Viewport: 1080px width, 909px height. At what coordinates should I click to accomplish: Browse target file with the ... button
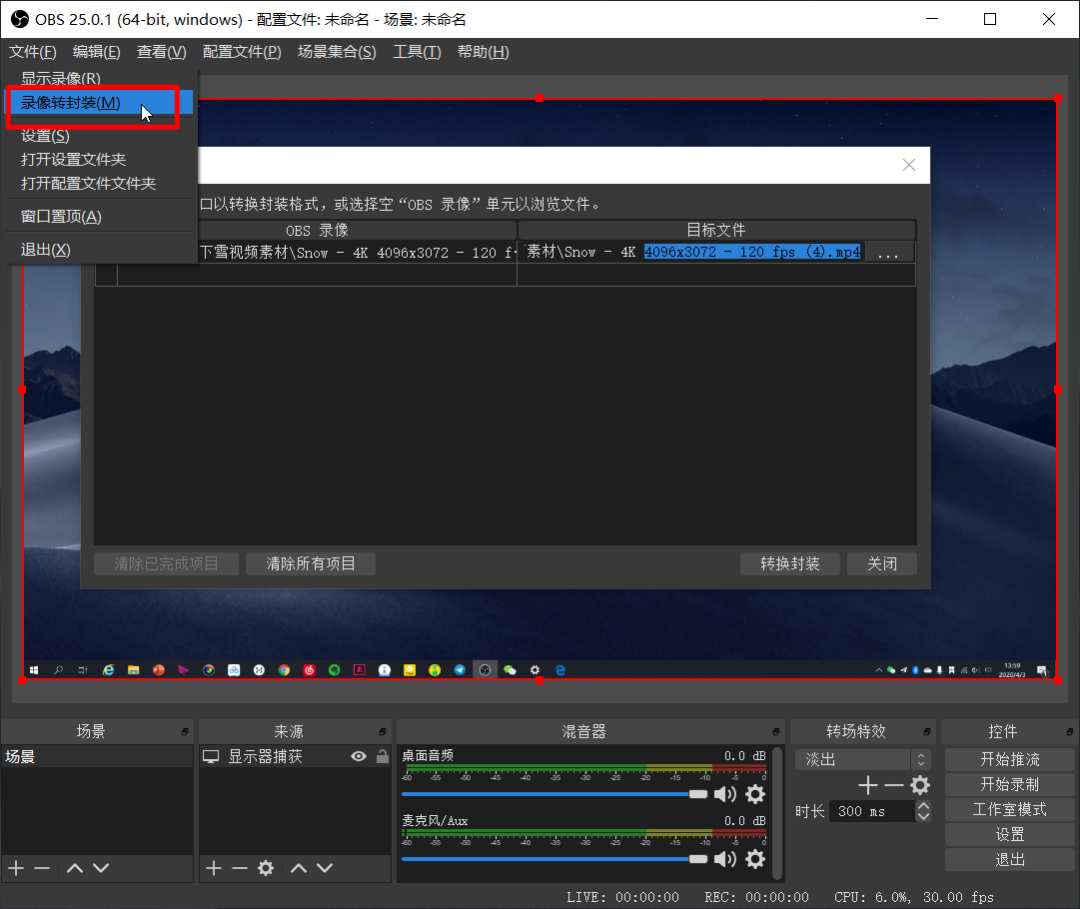[x=889, y=253]
